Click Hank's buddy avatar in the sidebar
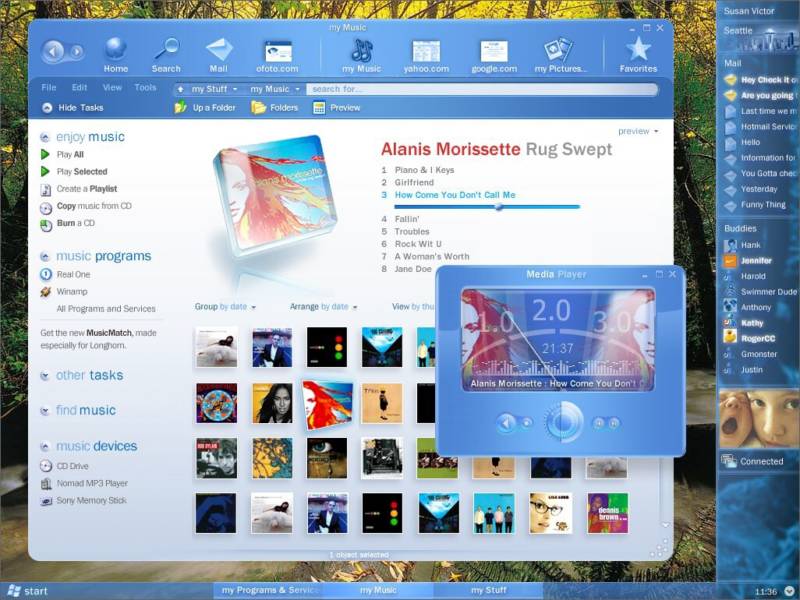Viewport: 800px width, 600px height. (x=730, y=245)
